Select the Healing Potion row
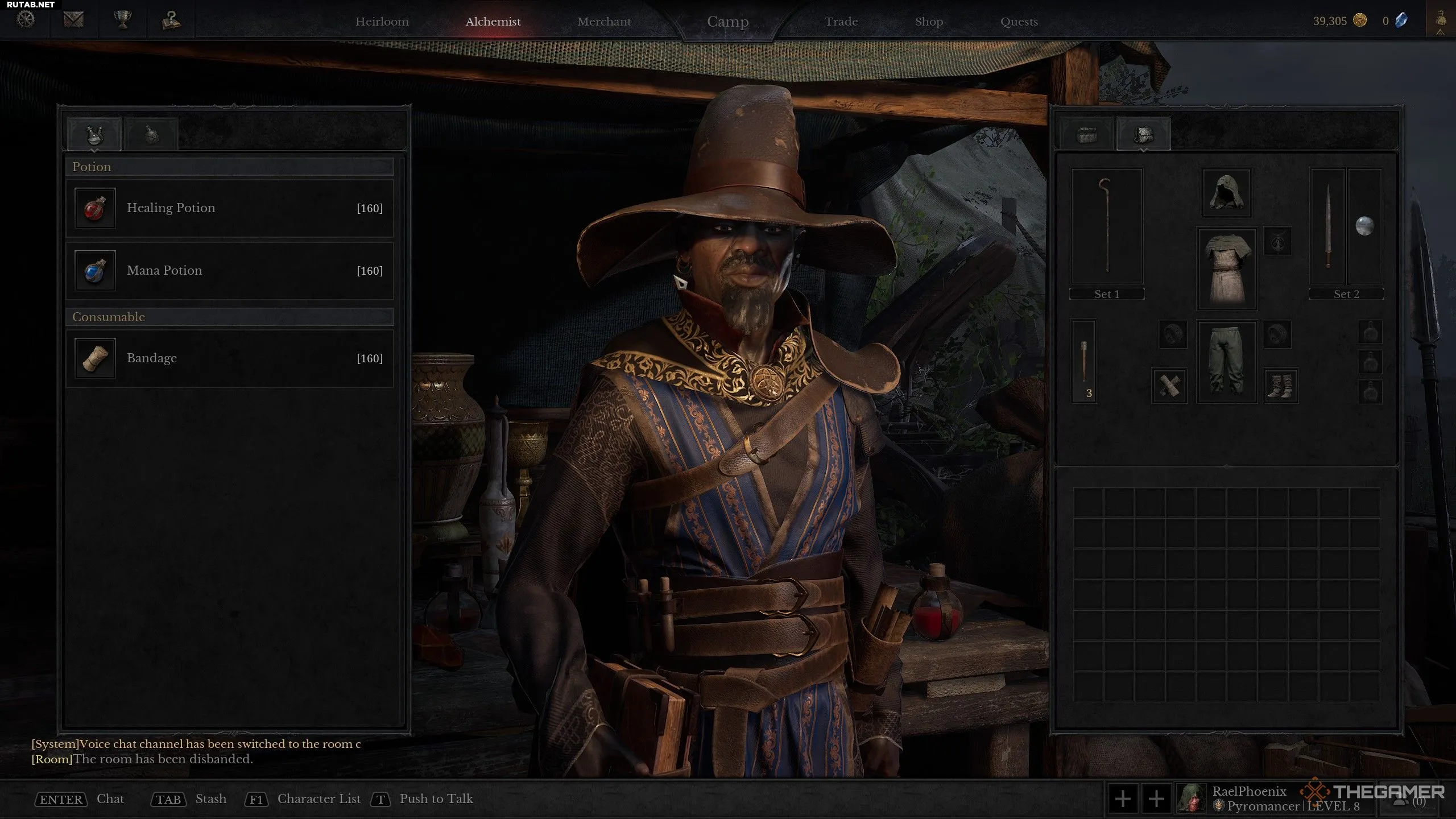 click(230, 208)
